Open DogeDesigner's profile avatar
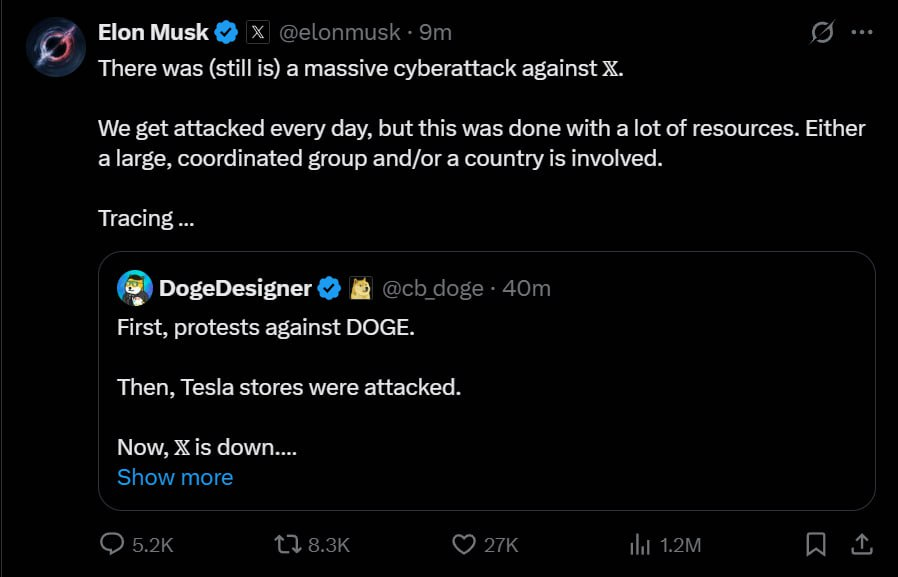This screenshot has height=577, width=898. [x=134, y=288]
